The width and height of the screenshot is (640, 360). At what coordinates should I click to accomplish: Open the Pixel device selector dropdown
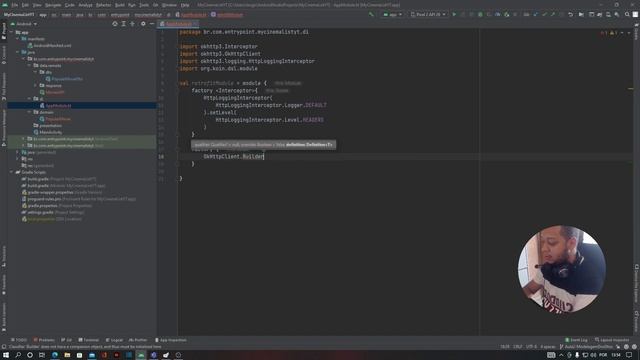click(x=428, y=14)
